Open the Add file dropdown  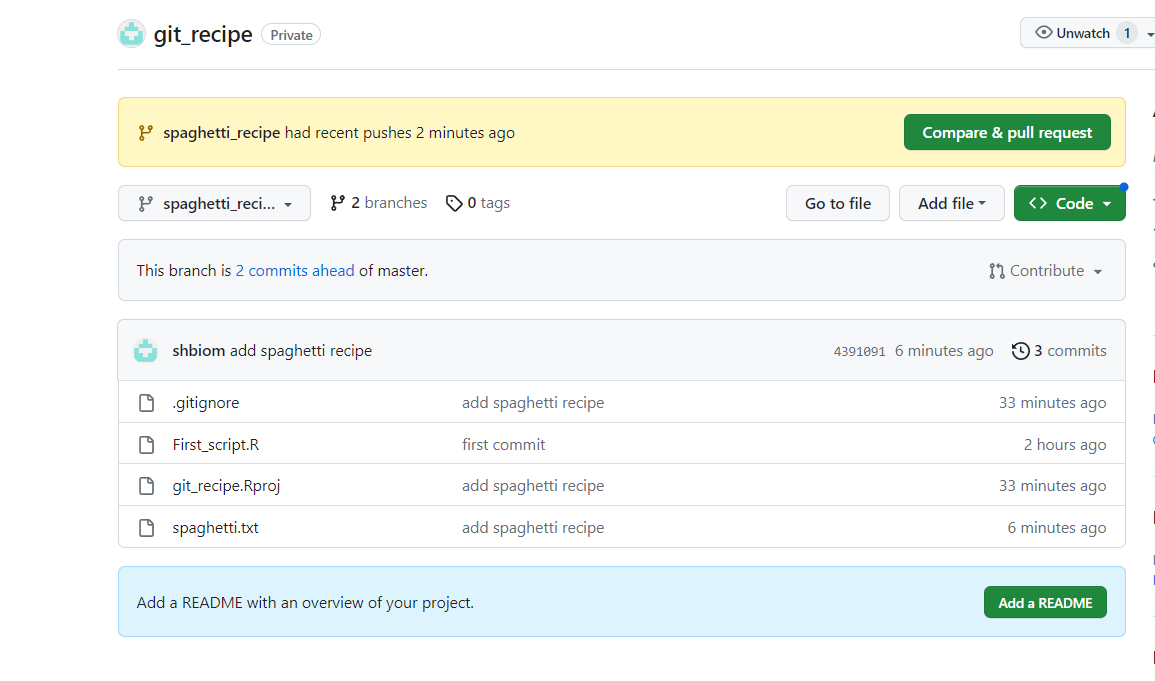(x=951, y=204)
